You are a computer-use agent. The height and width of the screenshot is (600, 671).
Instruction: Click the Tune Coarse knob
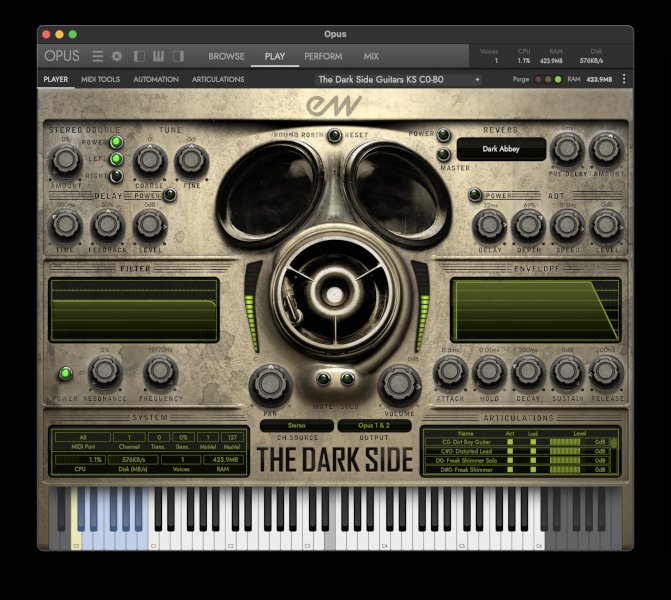tap(149, 160)
